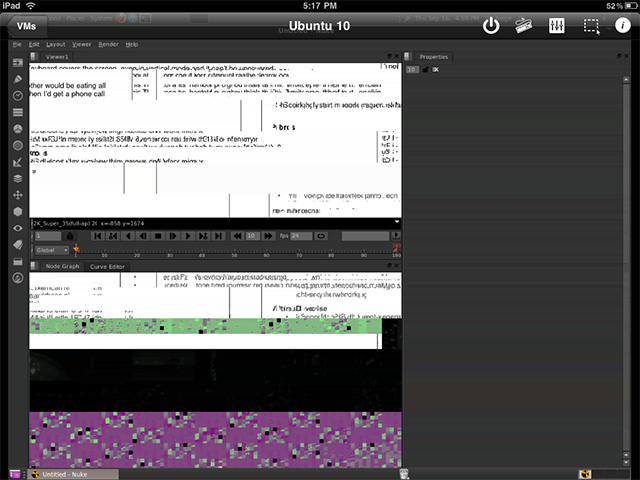Open the Render menu

[x=108, y=44]
